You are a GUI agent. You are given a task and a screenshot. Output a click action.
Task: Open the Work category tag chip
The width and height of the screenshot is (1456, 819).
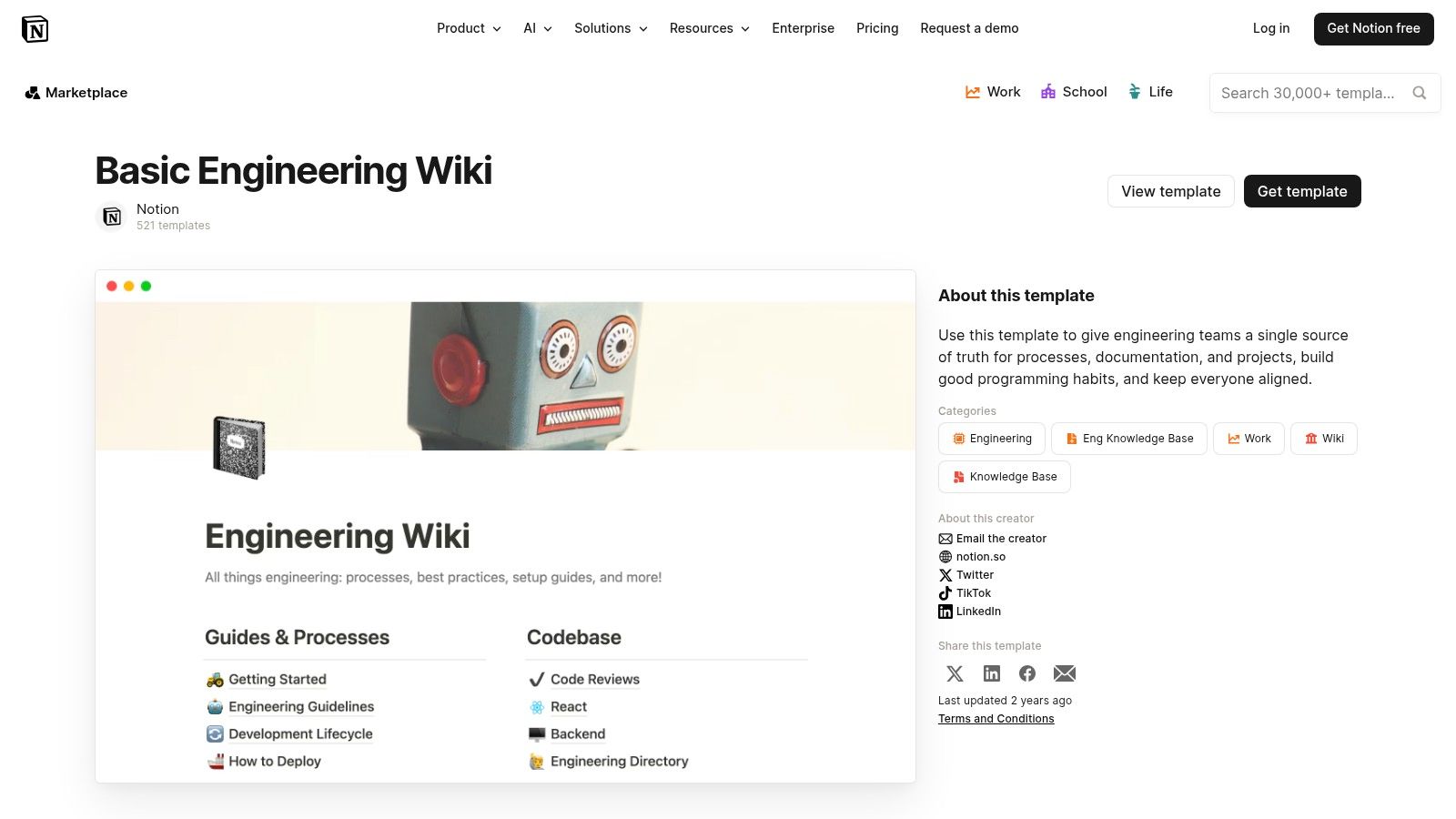1249,439
